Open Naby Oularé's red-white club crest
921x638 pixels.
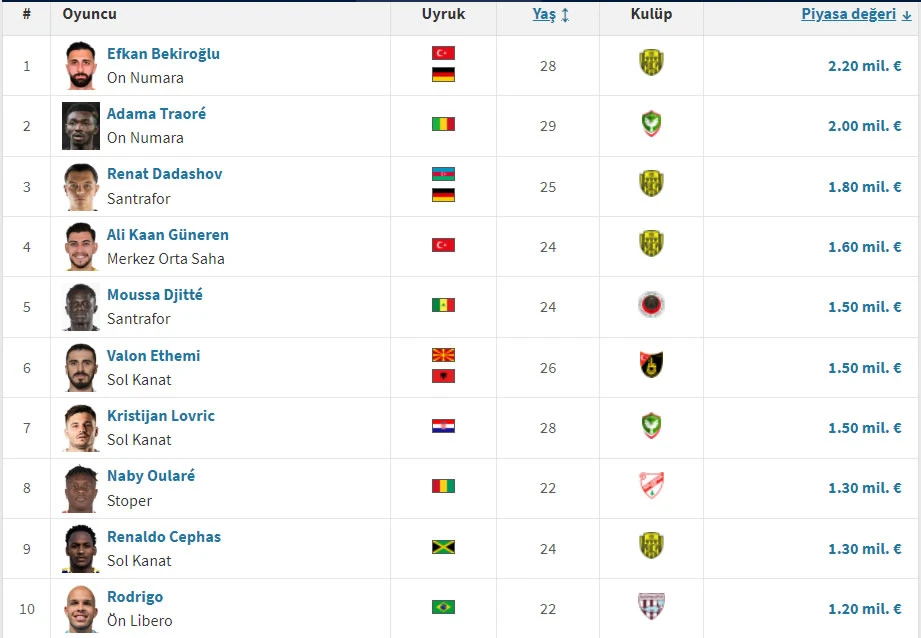point(651,485)
